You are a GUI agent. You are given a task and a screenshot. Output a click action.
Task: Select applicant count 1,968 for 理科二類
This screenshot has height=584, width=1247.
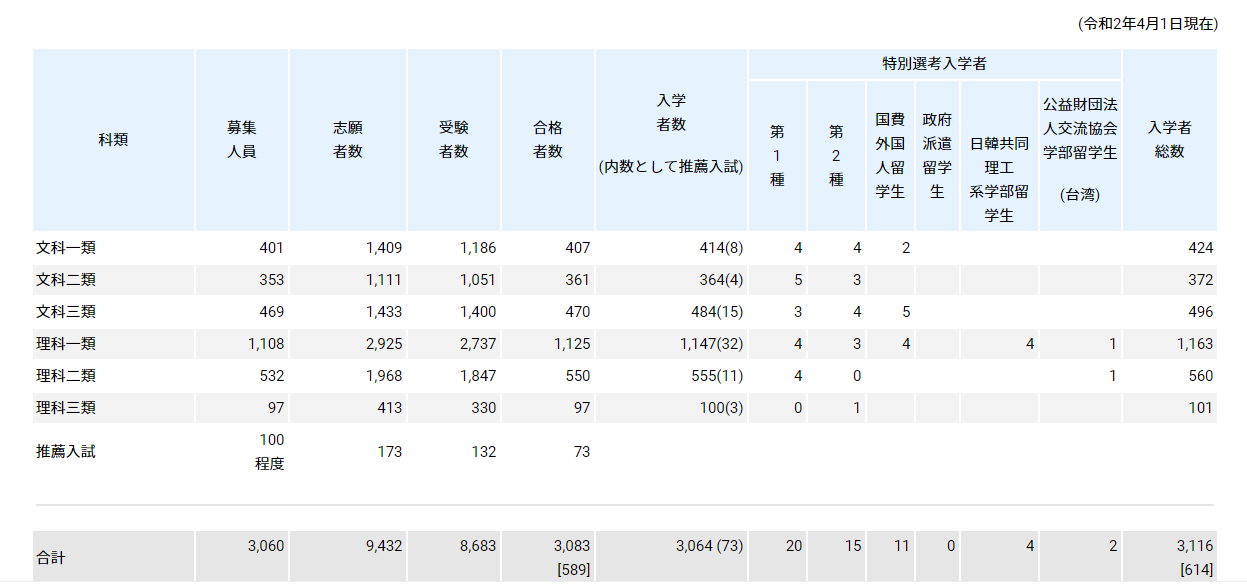[383, 376]
